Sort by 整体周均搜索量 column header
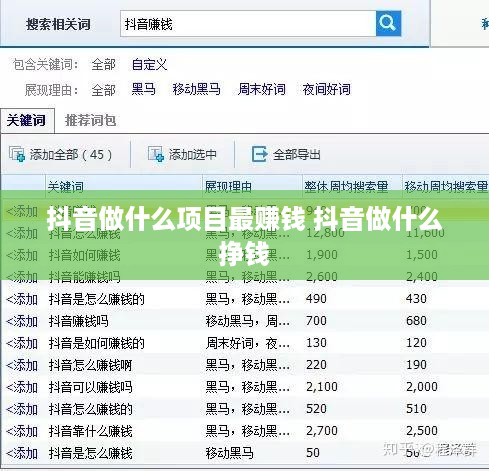489x471 pixels. click(x=346, y=186)
